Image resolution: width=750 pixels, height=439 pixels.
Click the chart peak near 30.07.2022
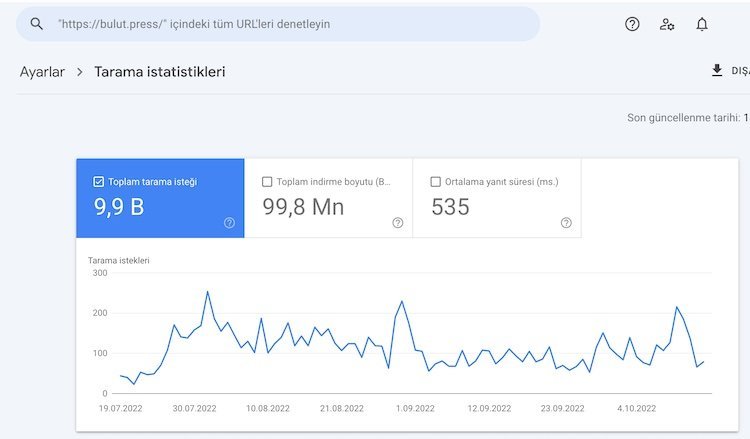click(207, 292)
